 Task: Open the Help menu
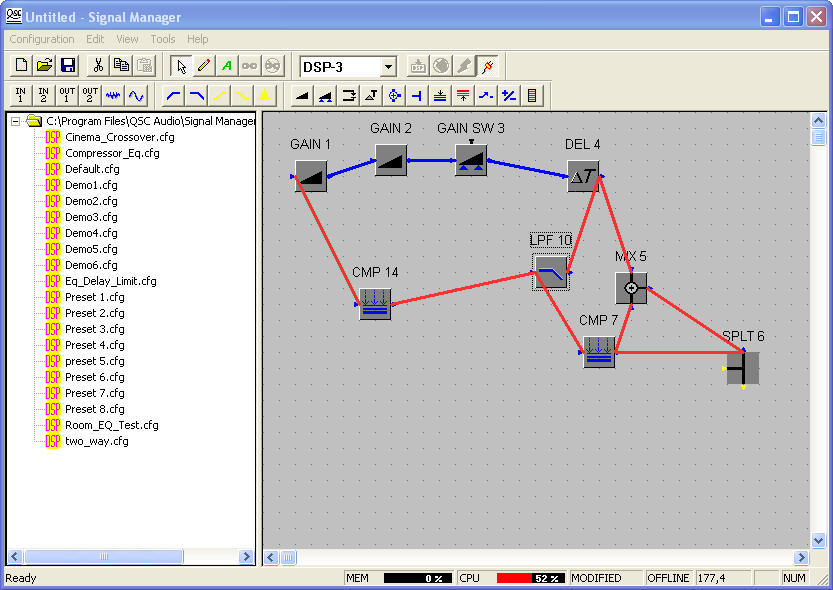(198, 39)
